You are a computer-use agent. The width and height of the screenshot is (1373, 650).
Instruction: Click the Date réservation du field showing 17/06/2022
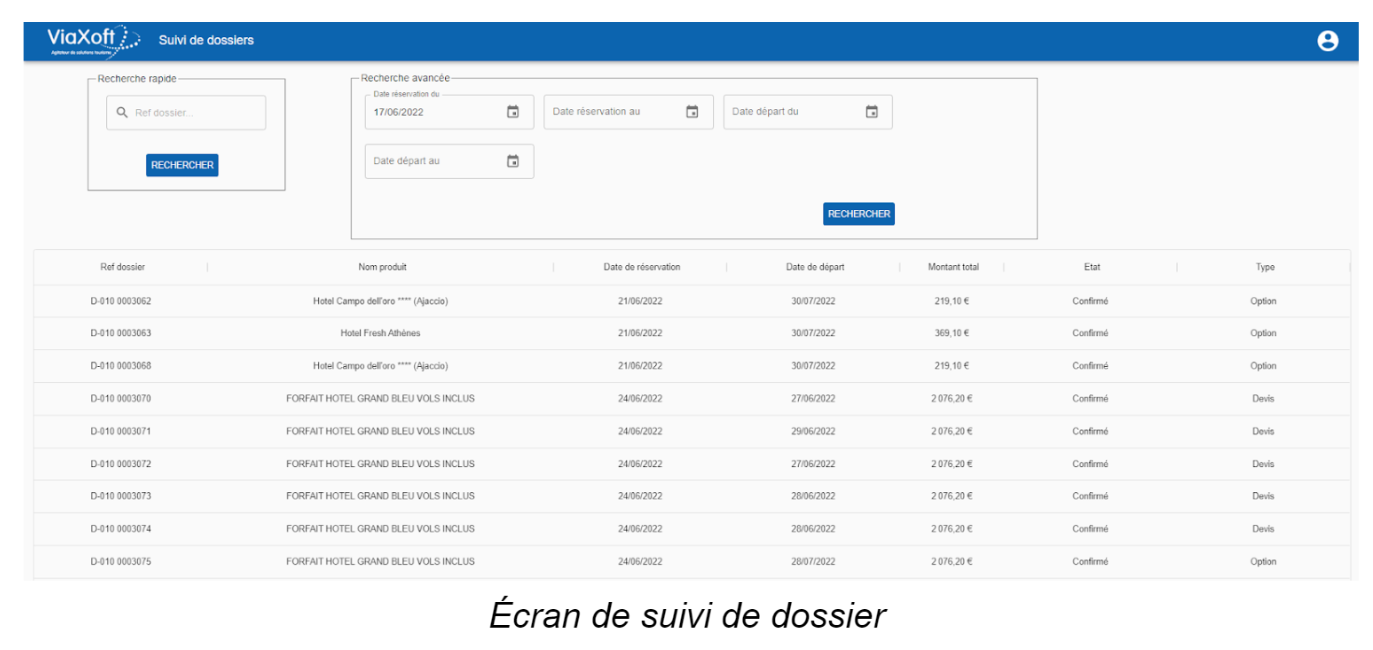[x=449, y=112]
